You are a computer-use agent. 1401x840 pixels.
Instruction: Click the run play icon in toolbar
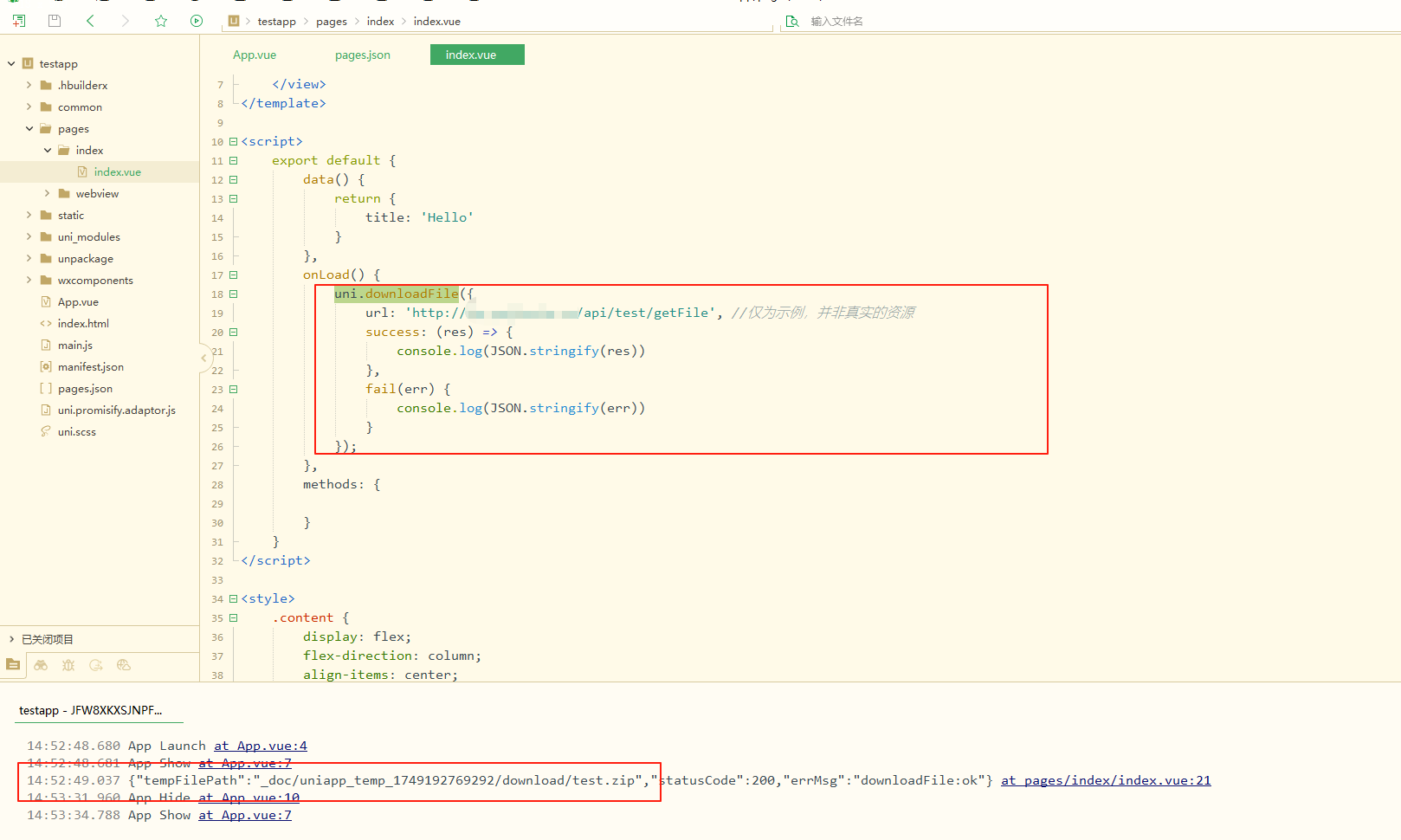tap(197, 21)
